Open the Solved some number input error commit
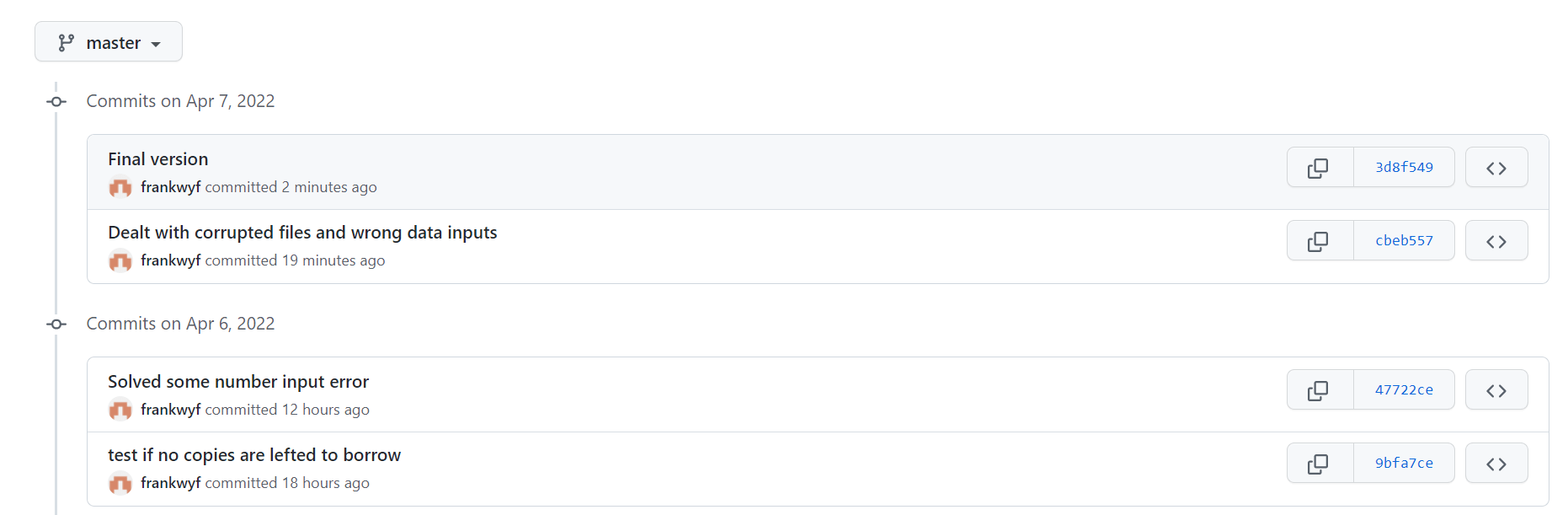 point(238,381)
